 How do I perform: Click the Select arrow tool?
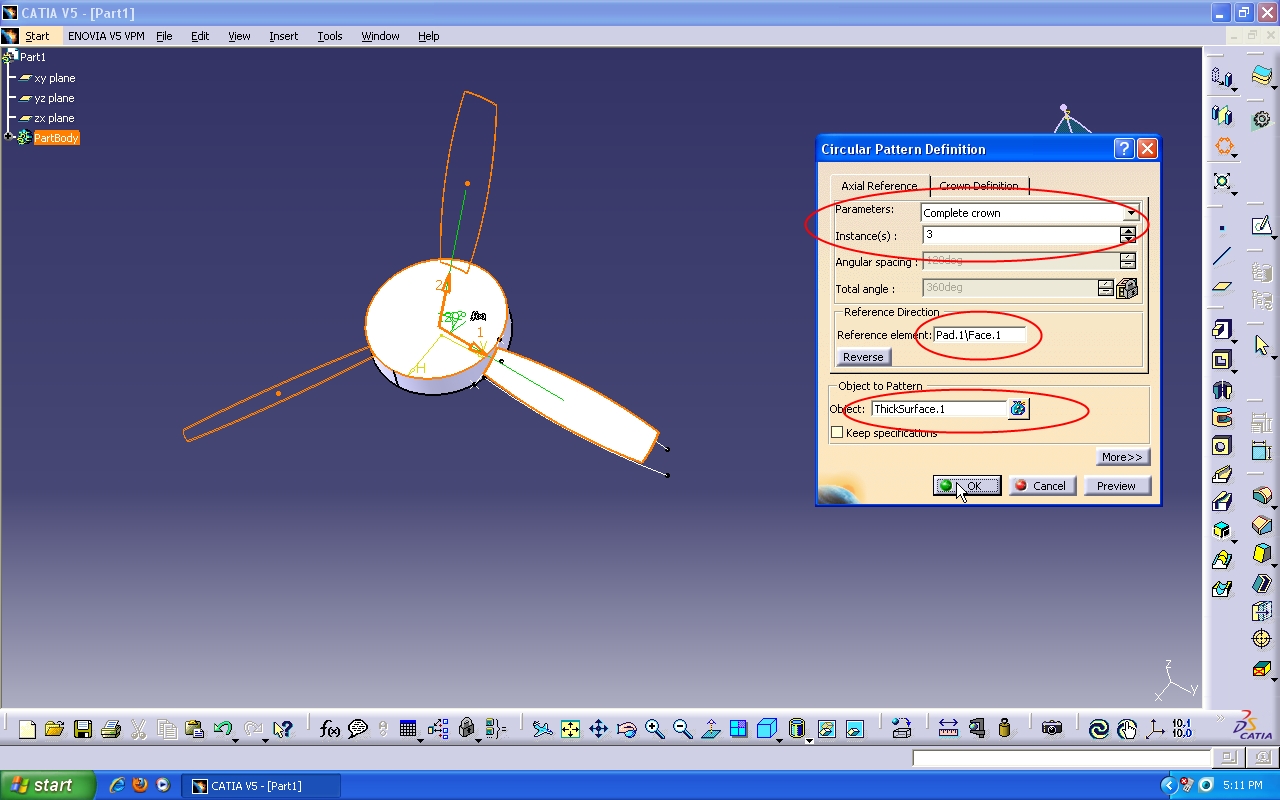point(1261,345)
